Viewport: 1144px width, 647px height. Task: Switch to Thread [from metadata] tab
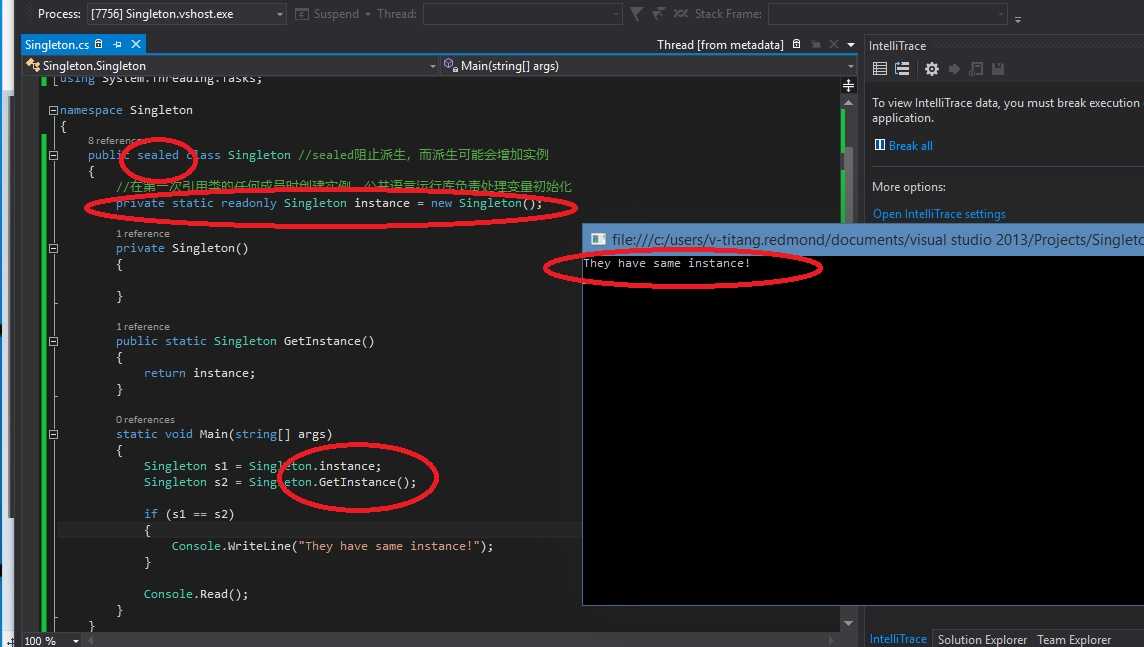[x=720, y=44]
